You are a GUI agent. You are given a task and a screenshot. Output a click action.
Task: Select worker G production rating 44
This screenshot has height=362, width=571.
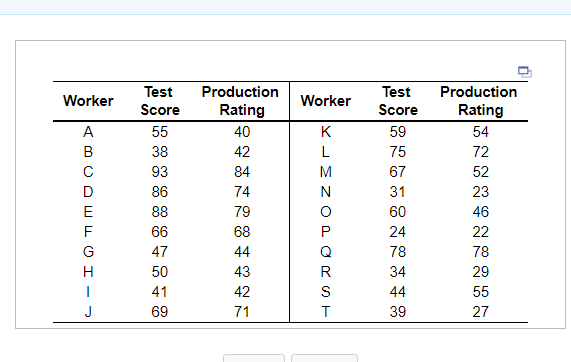[x=242, y=252]
